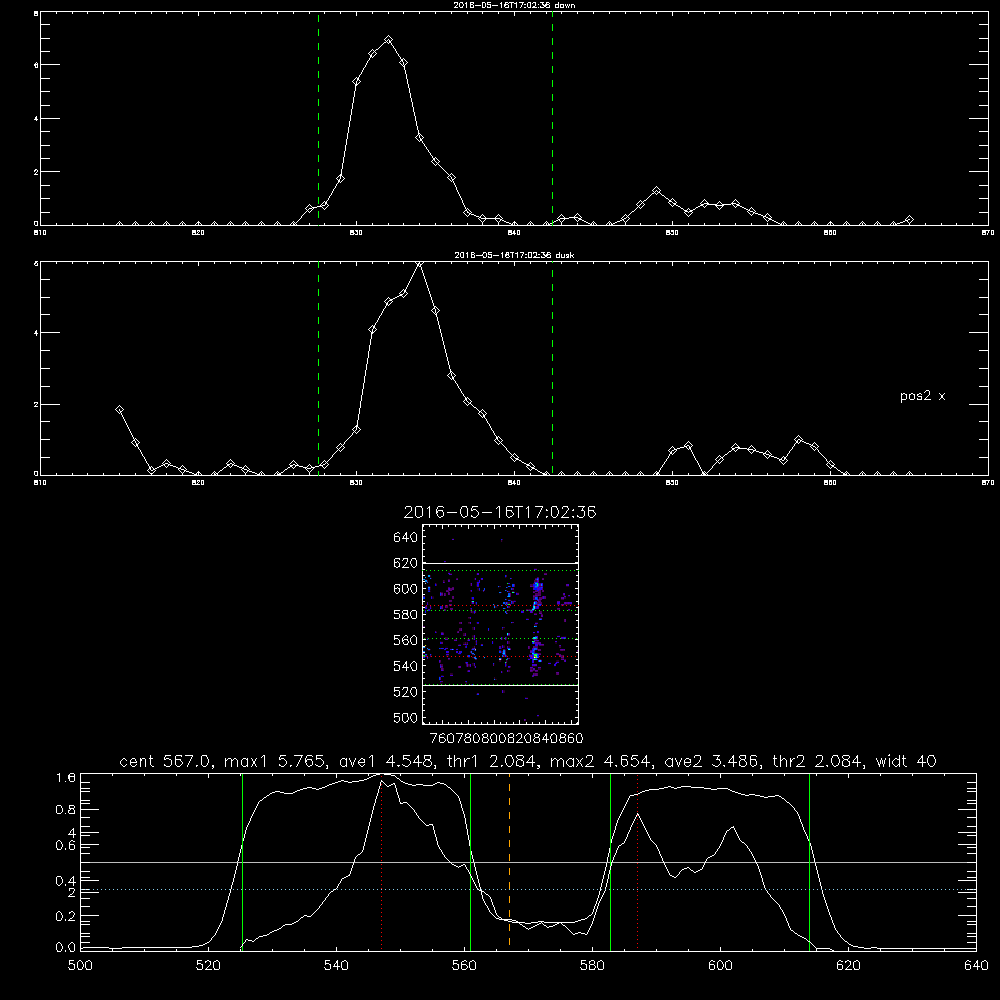Click the red dotted line at 587 in bottom plot
Screen dimensions: 1000x1000
click(x=637, y=864)
